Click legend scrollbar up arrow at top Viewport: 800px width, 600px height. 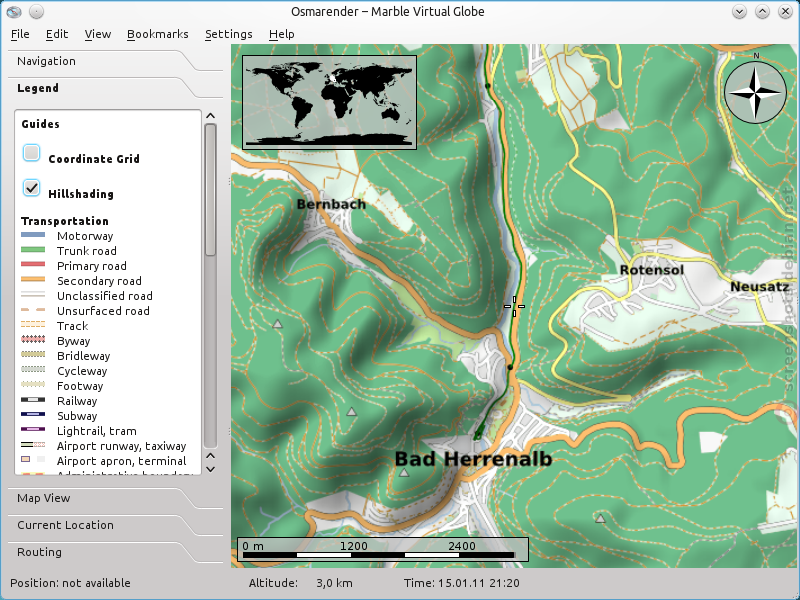(x=210, y=116)
